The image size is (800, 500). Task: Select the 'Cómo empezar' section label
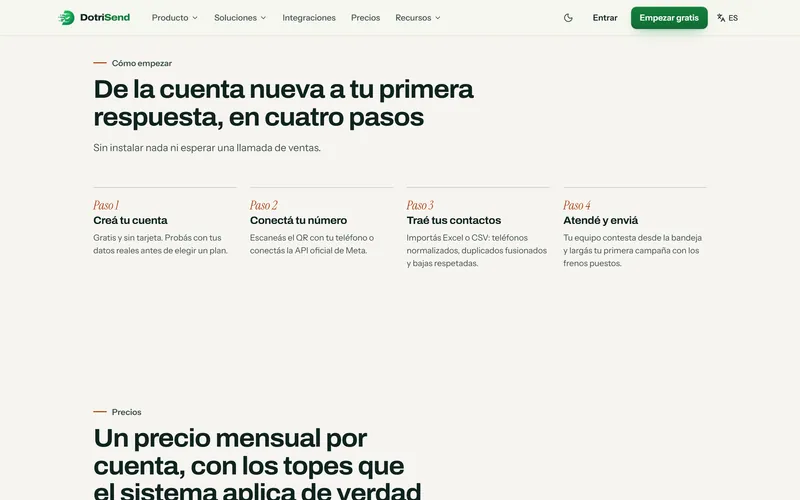tap(141, 63)
